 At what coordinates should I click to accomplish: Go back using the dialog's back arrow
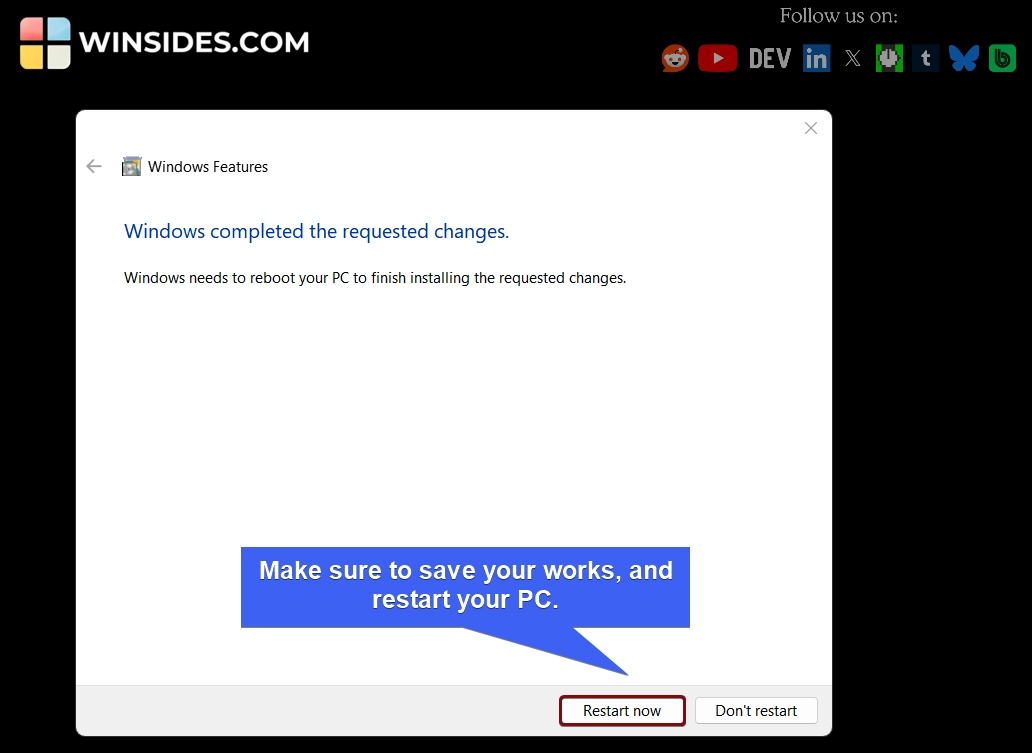tap(94, 167)
